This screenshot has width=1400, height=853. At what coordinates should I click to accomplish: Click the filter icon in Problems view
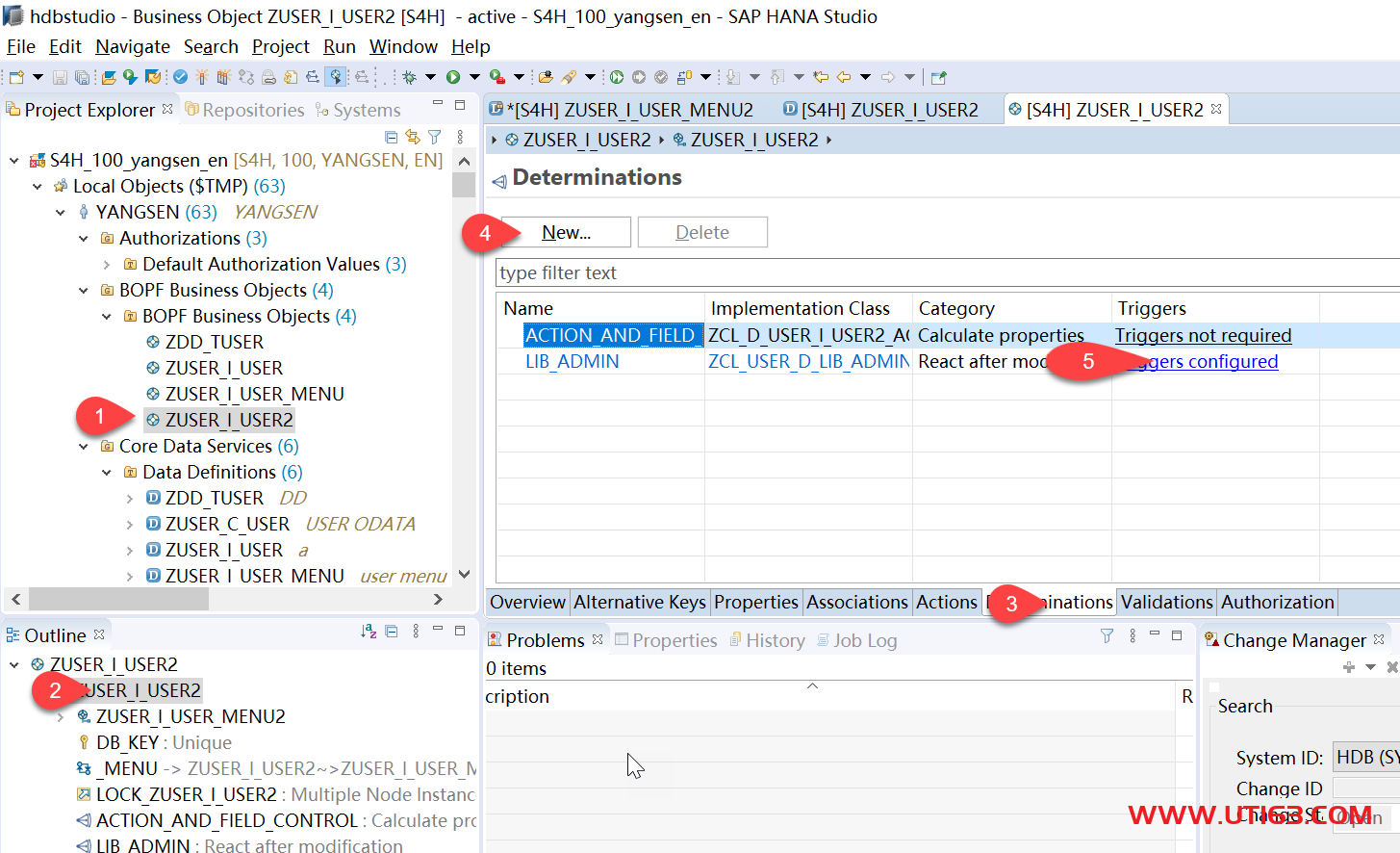coord(1107,636)
